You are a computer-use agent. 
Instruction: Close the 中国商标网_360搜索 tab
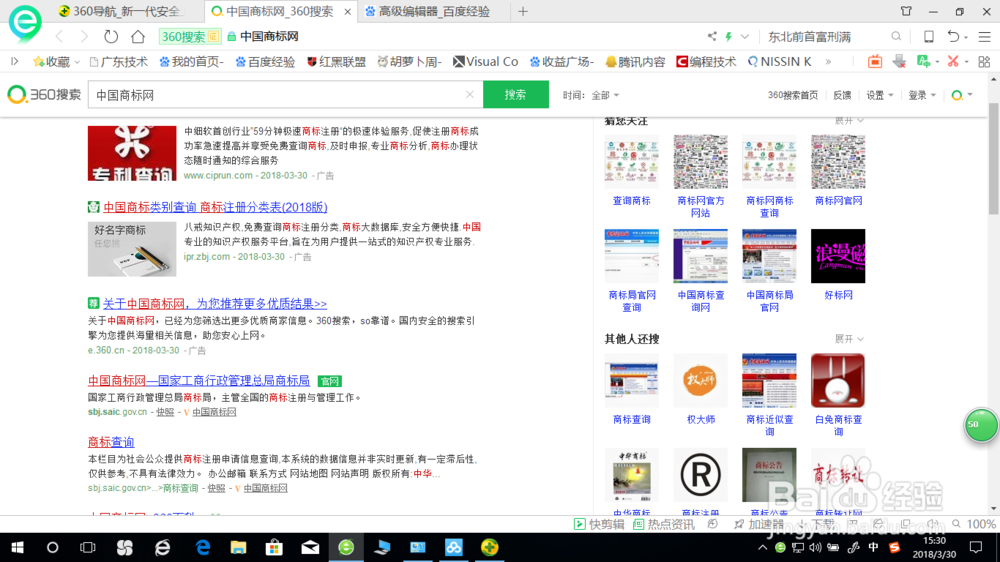coord(348,11)
